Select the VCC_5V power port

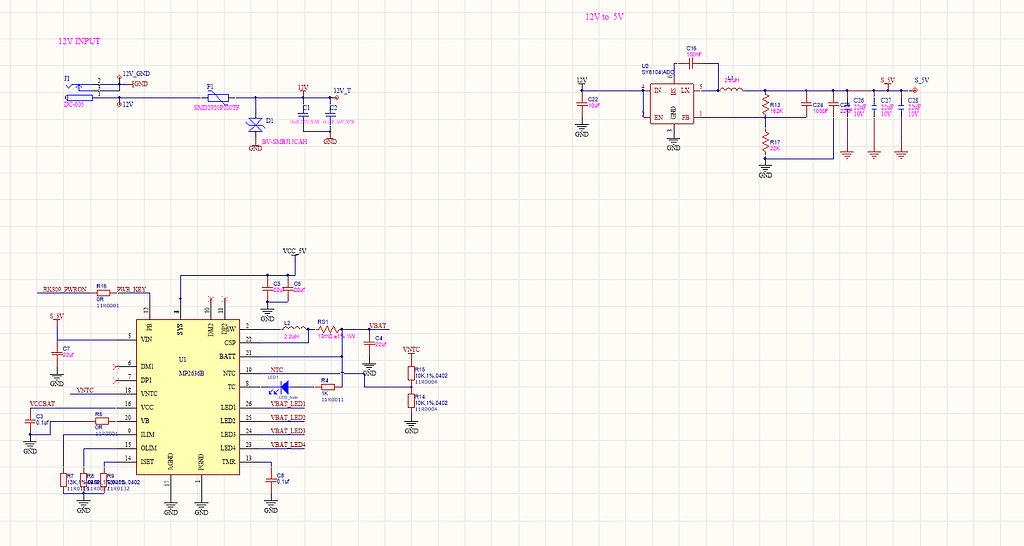295,252
